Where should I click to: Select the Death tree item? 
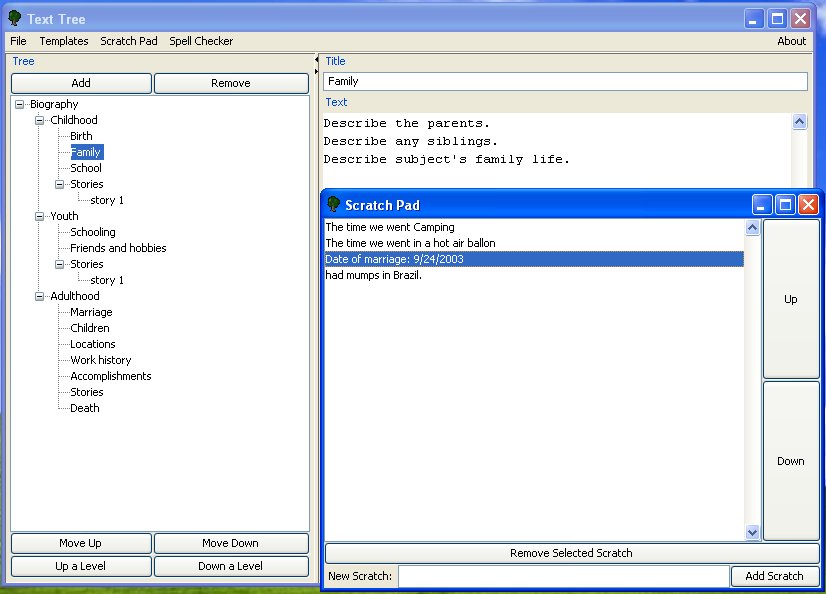pos(85,408)
